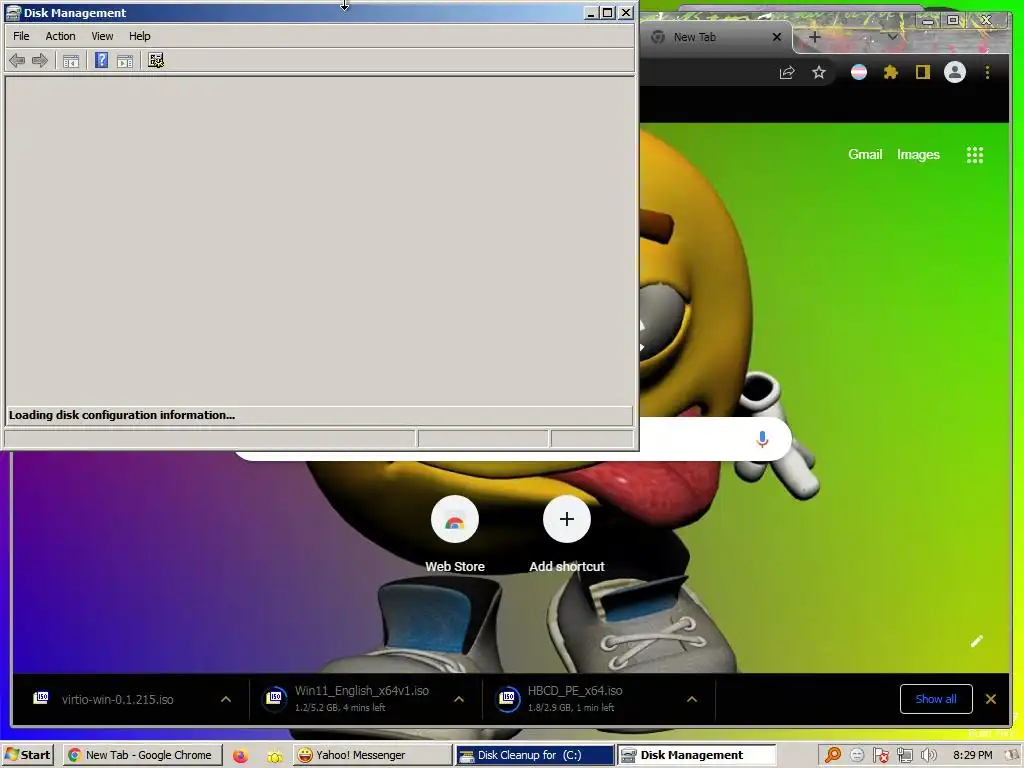Viewport: 1024px width, 768px height.
Task: Click the Disk Management title bar system icon
Action: (x=13, y=12)
